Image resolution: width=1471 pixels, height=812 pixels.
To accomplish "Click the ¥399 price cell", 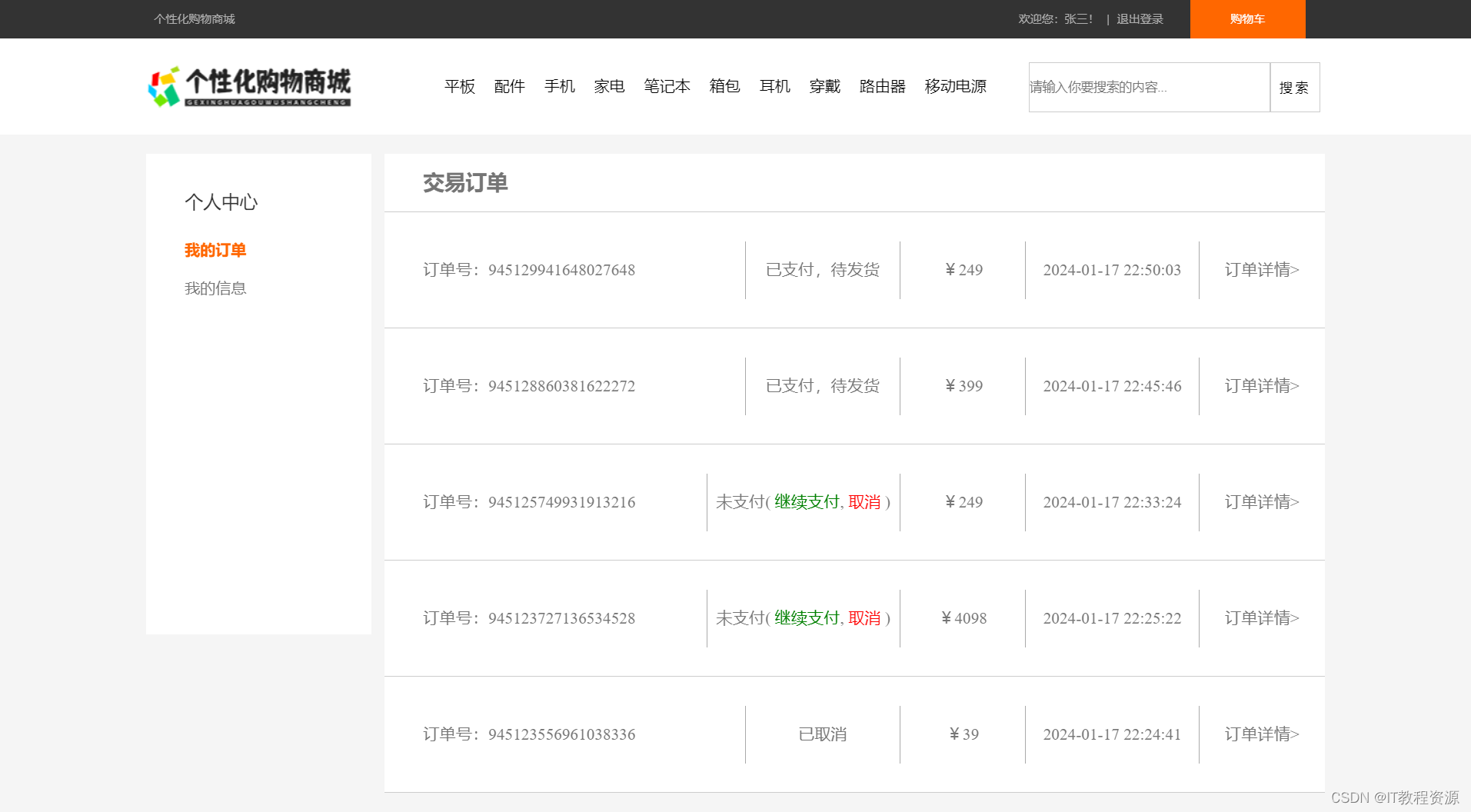I will [963, 386].
